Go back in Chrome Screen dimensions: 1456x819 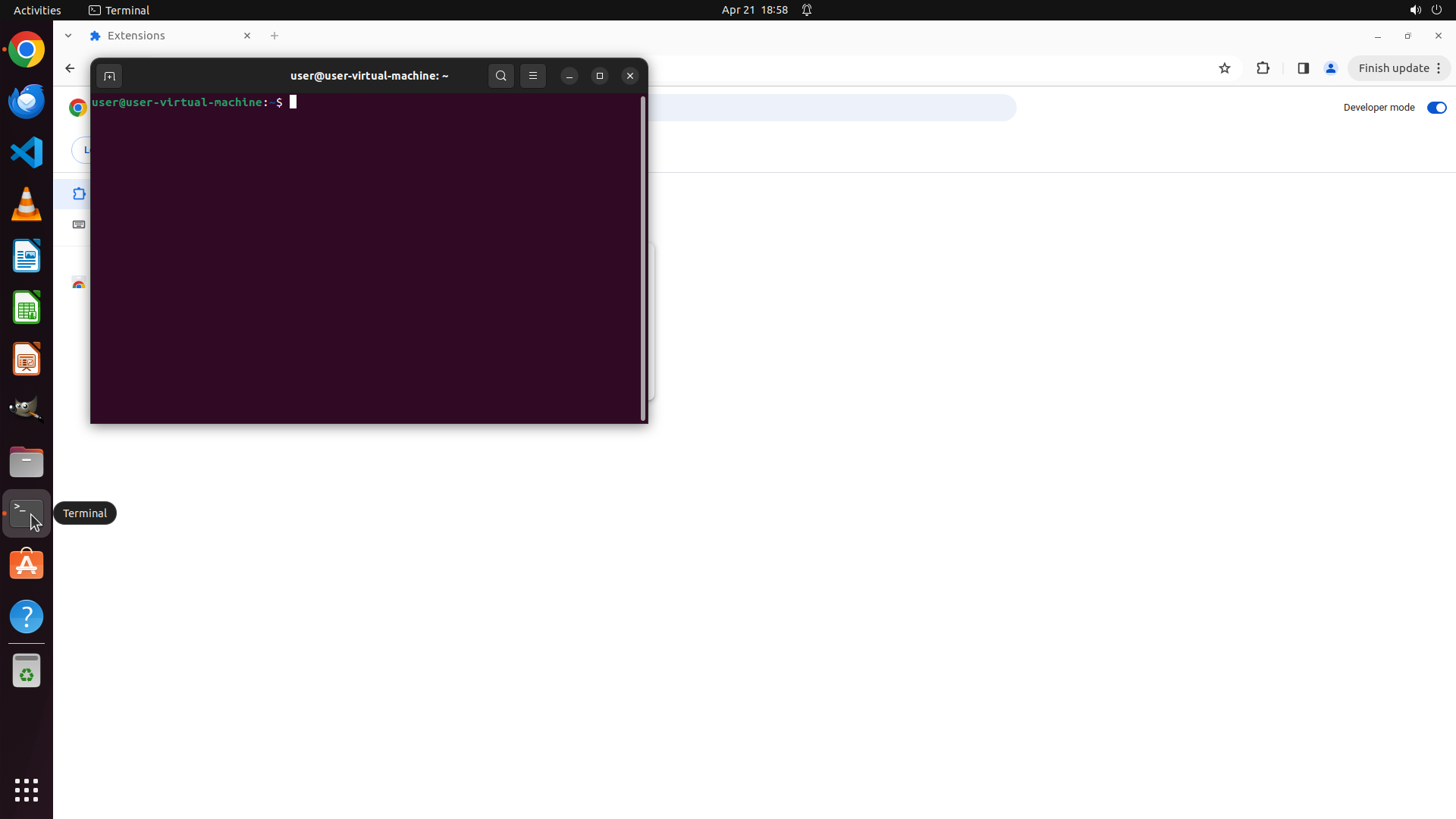click(70, 68)
